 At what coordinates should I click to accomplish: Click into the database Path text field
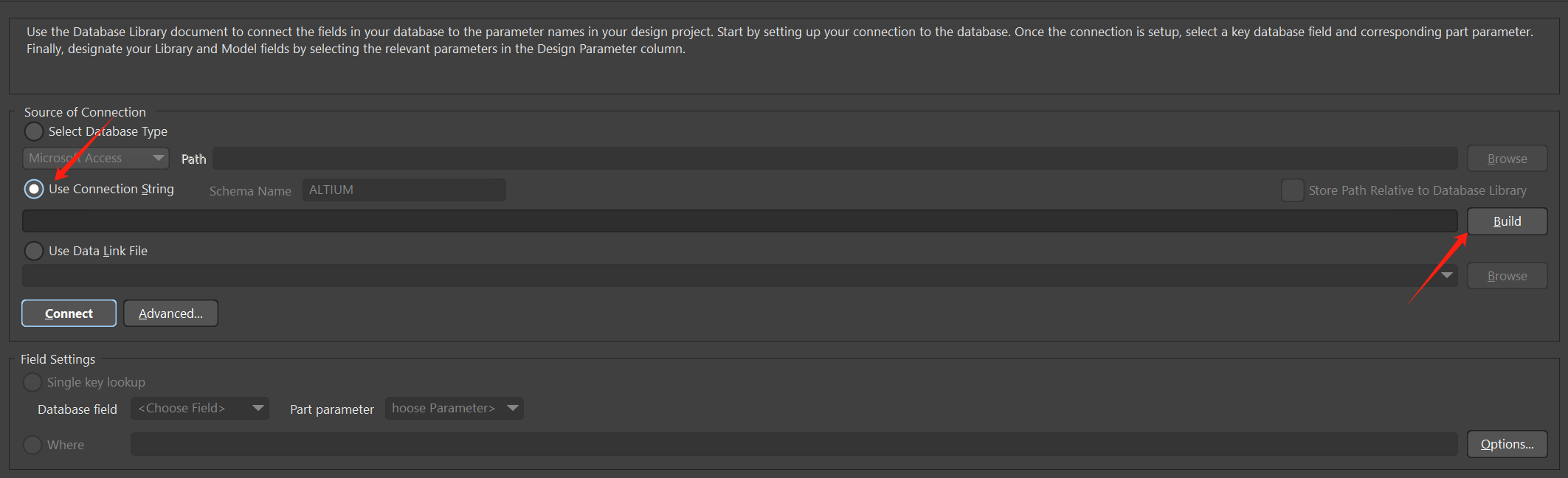click(834, 159)
